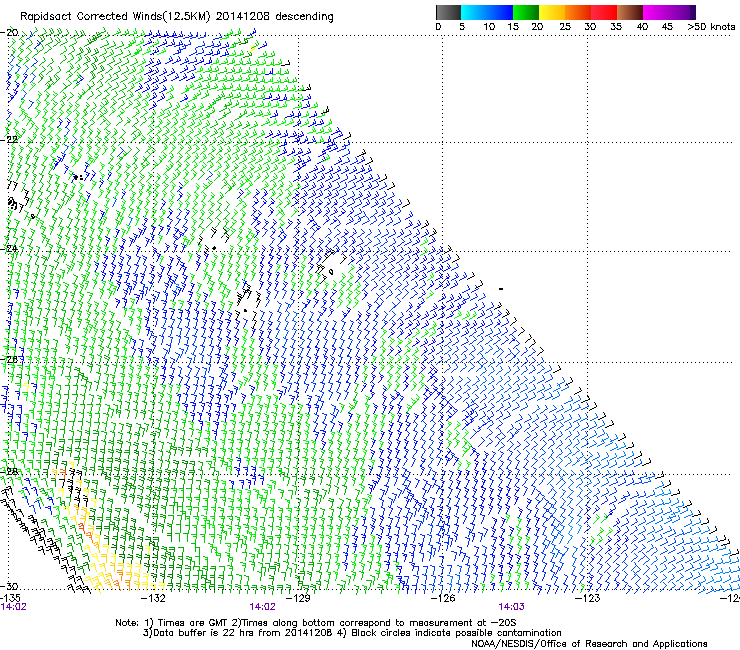Viewport: 740px width, 650px height.
Task: Click the latitude label '-20'
Action: pyautogui.click(x=10, y=32)
